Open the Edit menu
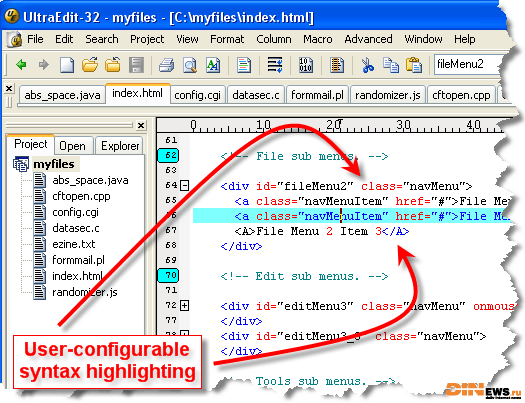 click(64, 39)
